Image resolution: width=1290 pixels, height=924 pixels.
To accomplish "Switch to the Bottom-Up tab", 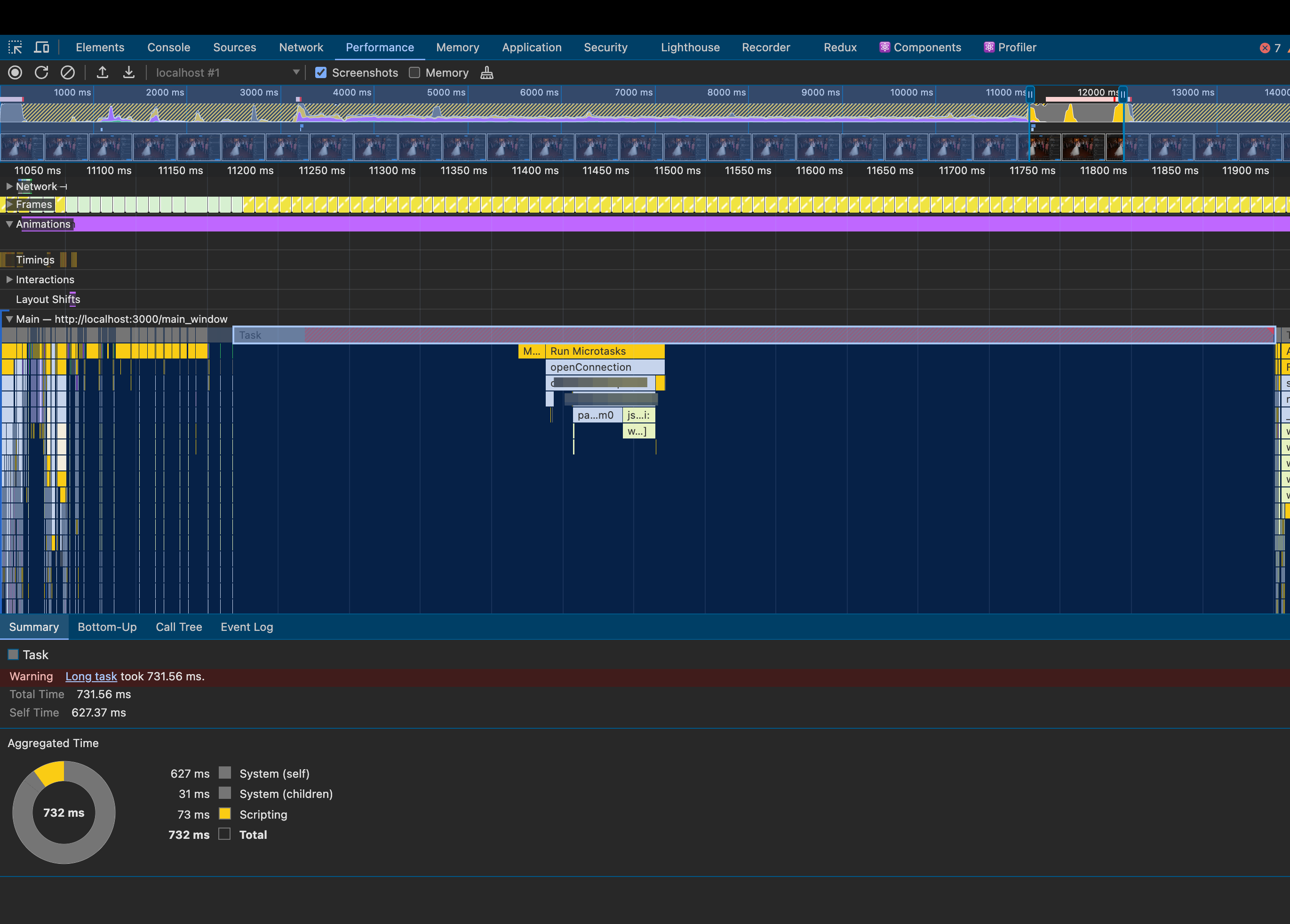I will [x=107, y=627].
